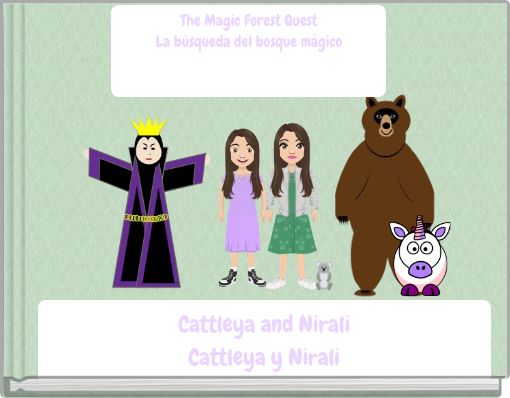Click the author text 'Cattleya and Nirali'
Screen dimensions: 510x398
point(264,324)
